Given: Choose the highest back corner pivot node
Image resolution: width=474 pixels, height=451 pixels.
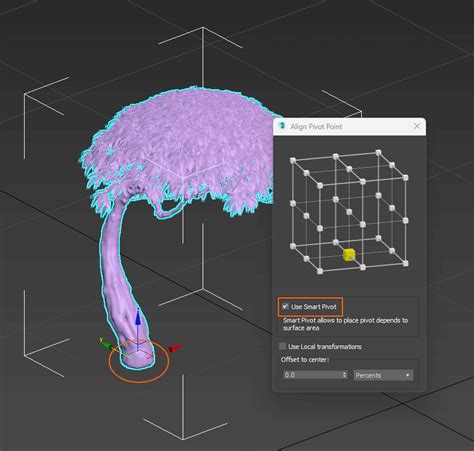Looking at the screenshot, I should click(x=378, y=153).
